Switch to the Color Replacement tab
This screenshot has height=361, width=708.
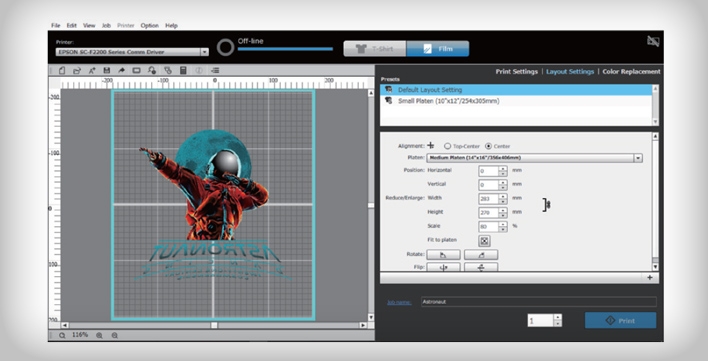(631, 72)
